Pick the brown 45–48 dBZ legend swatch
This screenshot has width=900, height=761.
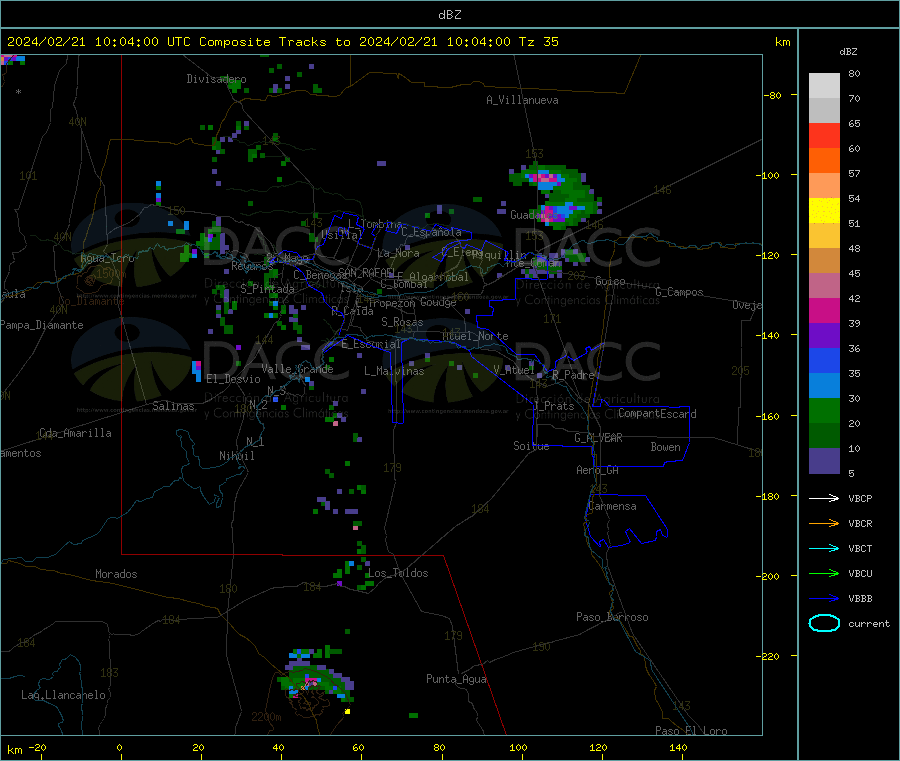click(824, 261)
